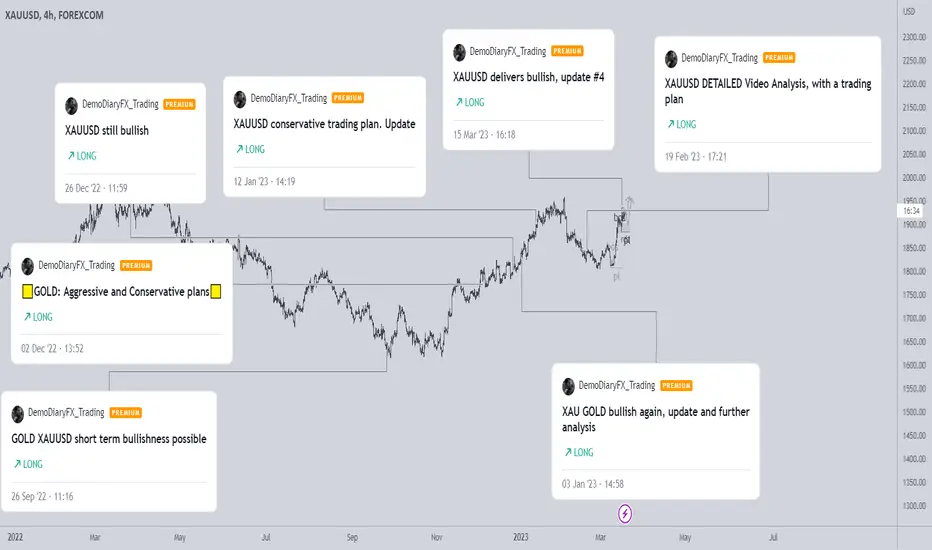The width and height of the screenshot is (932, 550).
Task: Click avatar on 'GOLD XAUUSD short term bullishness' card
Action: [18, 414]
